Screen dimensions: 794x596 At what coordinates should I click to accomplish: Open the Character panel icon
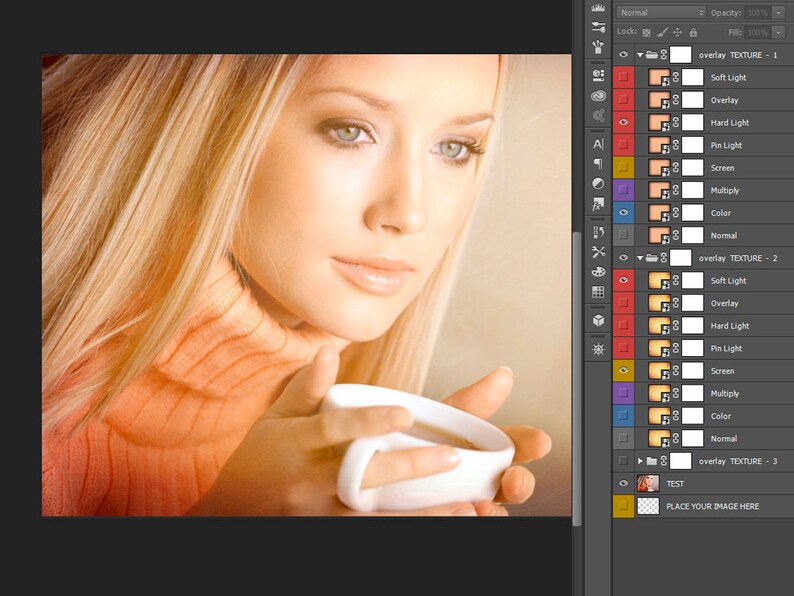598,144
